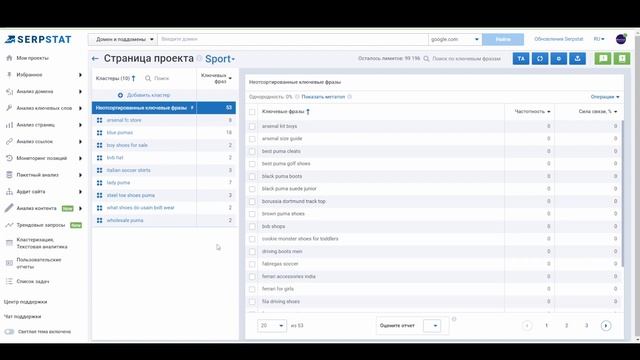Click the Пакетный анализ stack icon
This screenshot has width=640, height=360.
[x=9, y=175]
